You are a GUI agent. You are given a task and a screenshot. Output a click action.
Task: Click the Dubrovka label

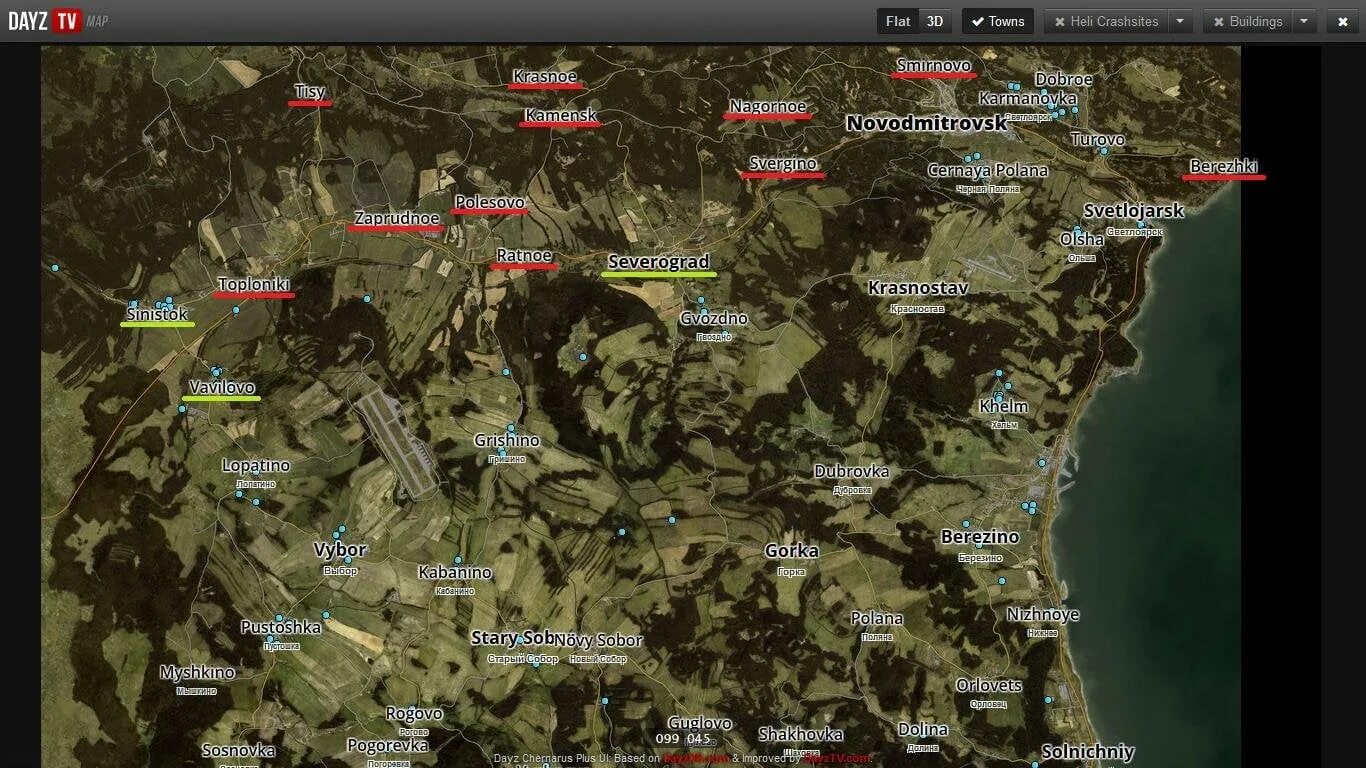(851, 471)
